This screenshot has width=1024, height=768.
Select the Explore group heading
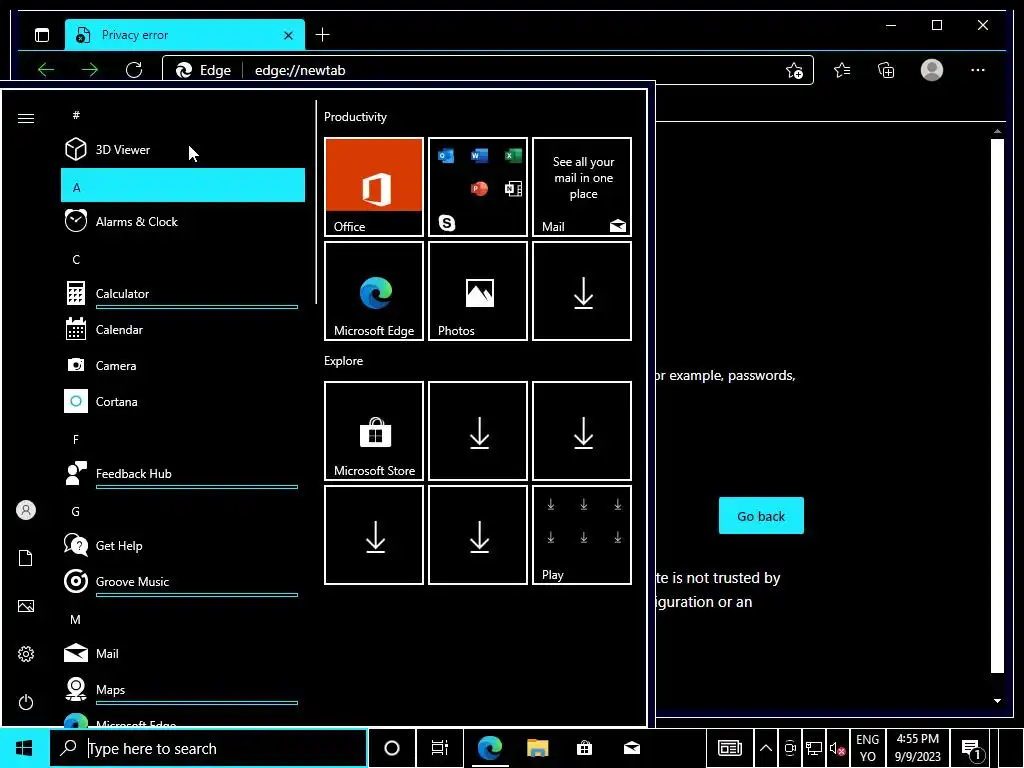point(344,360)
